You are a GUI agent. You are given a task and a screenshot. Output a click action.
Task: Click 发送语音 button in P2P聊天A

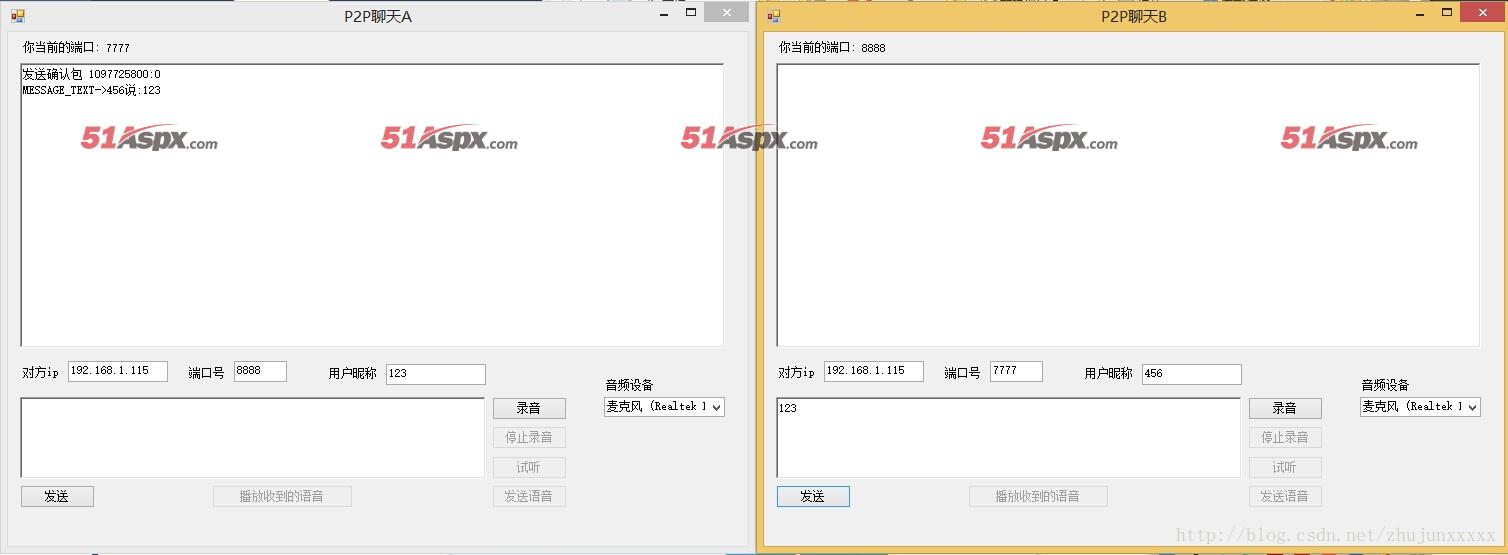529,496
